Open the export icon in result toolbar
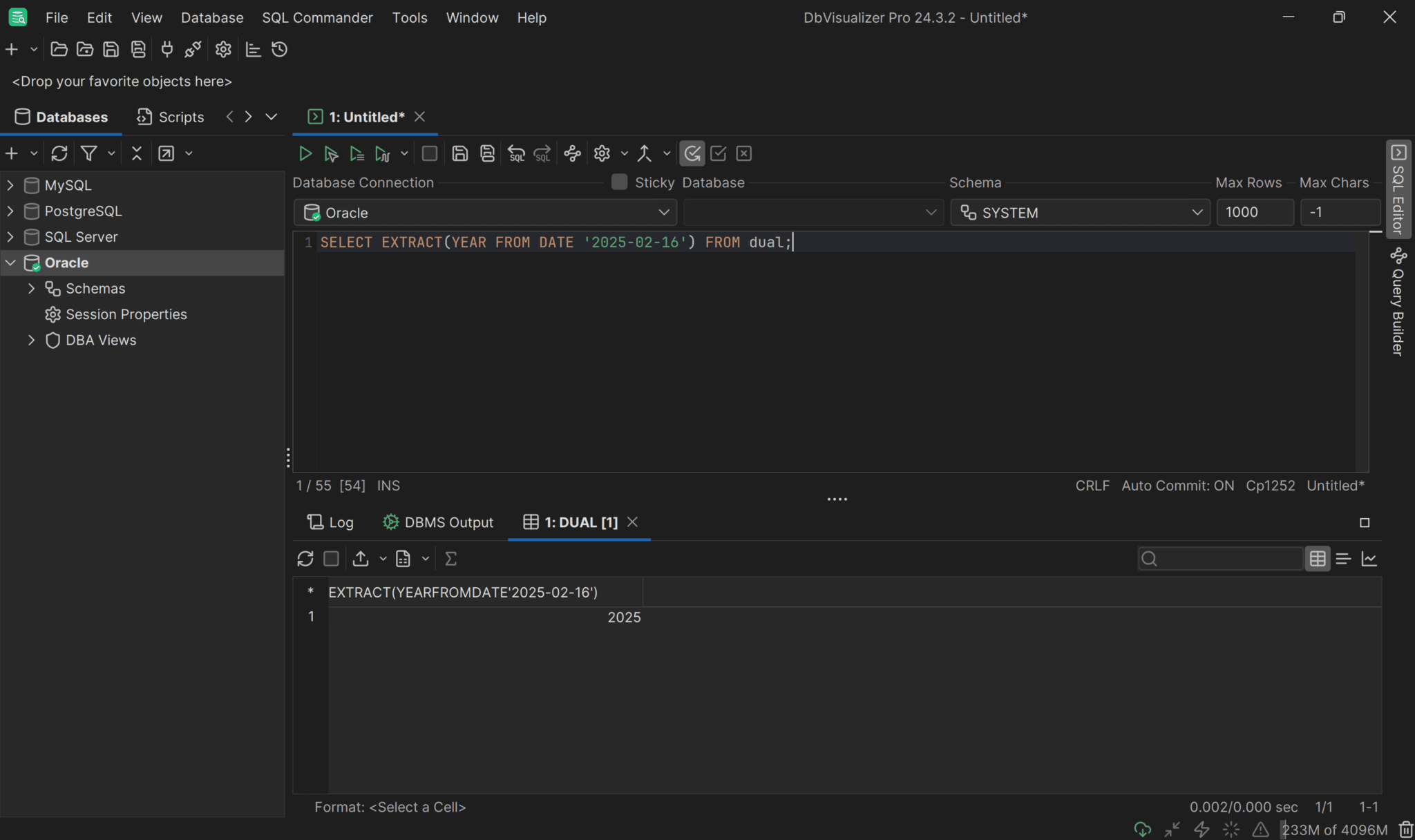The width and height of the screenshot is (1415, 840). (x=360, y=559)
